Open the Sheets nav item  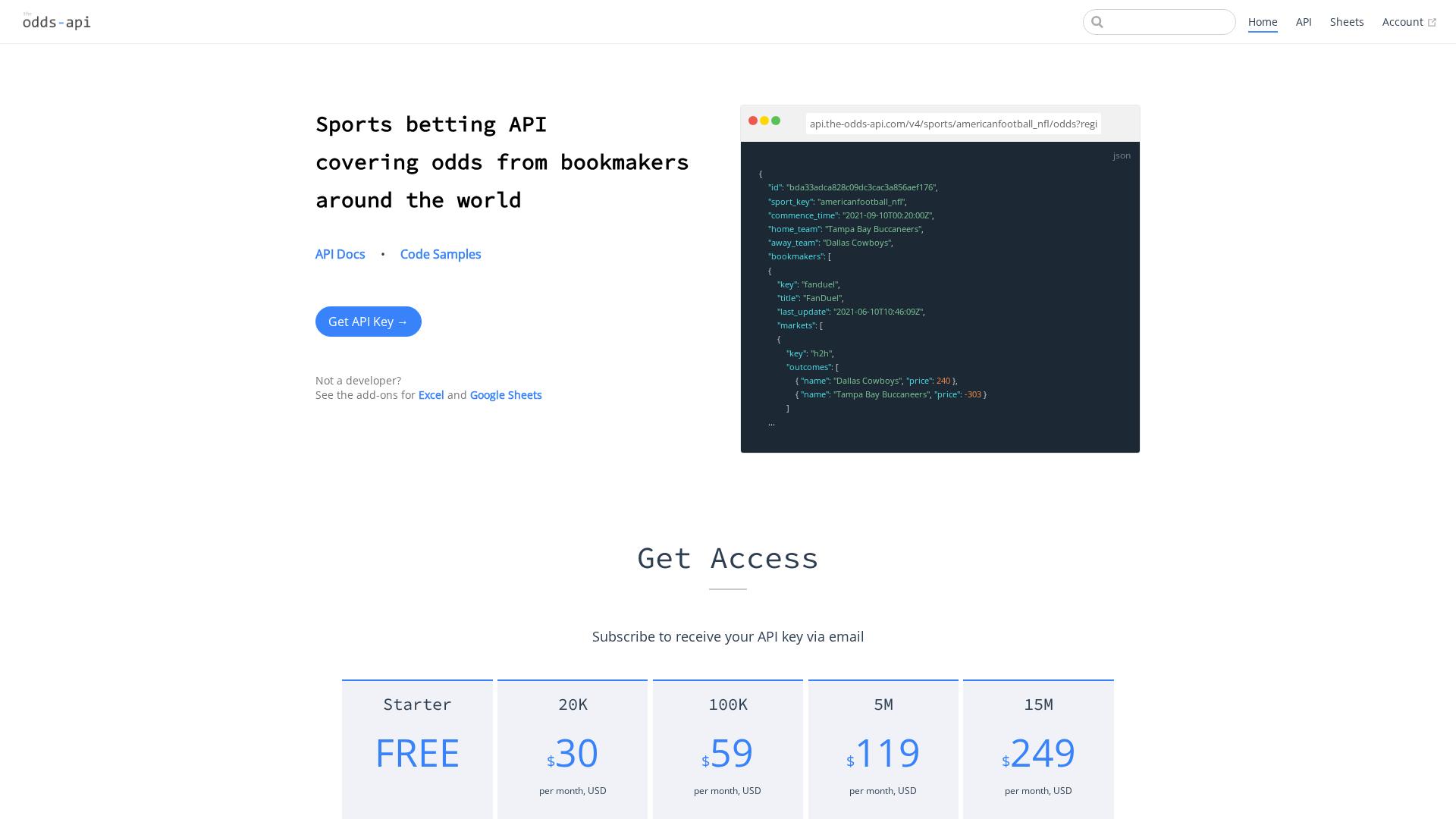(1347, 22)
